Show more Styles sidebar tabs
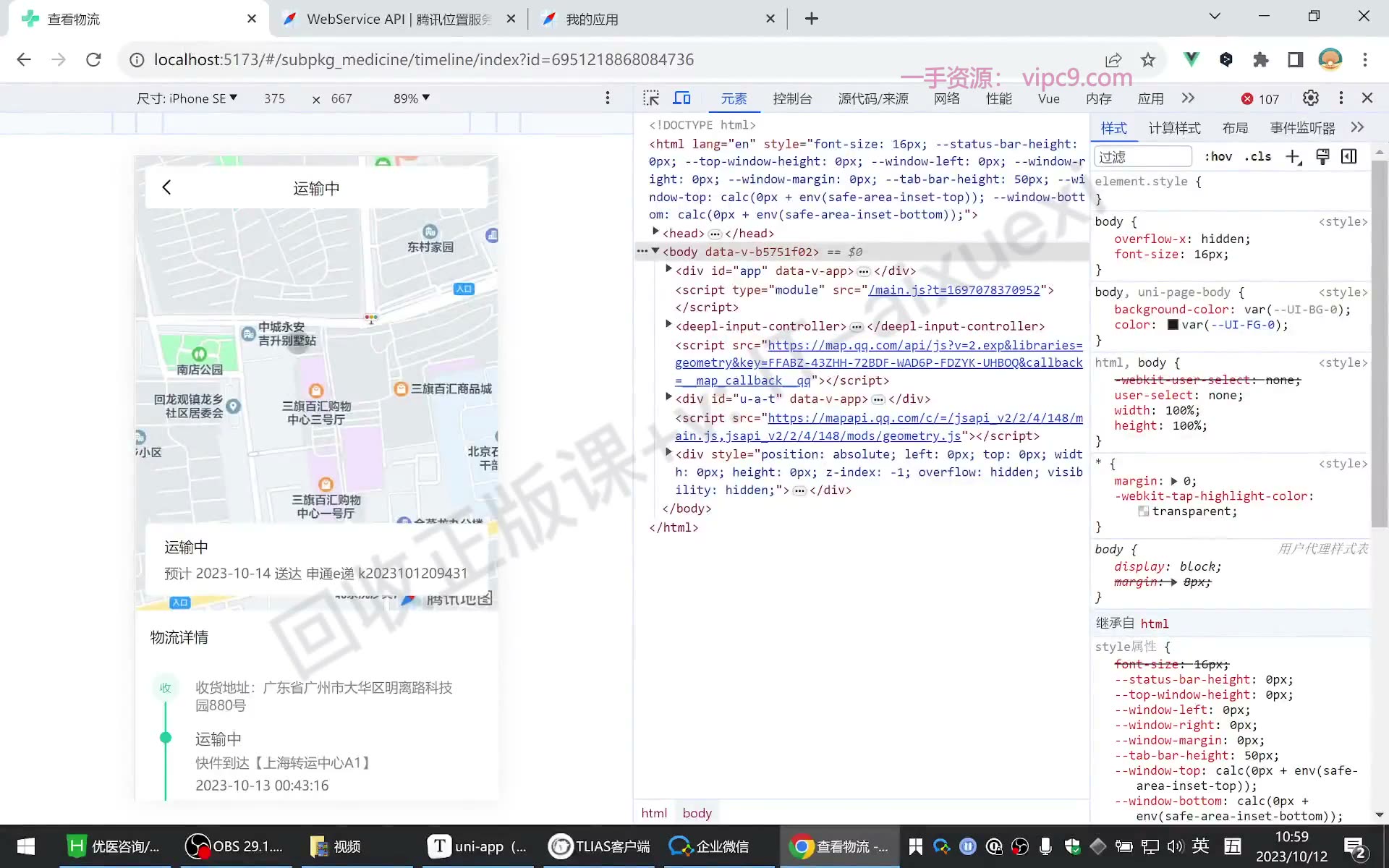This screenshot has height=868, width=1389. coord(1357,127)
